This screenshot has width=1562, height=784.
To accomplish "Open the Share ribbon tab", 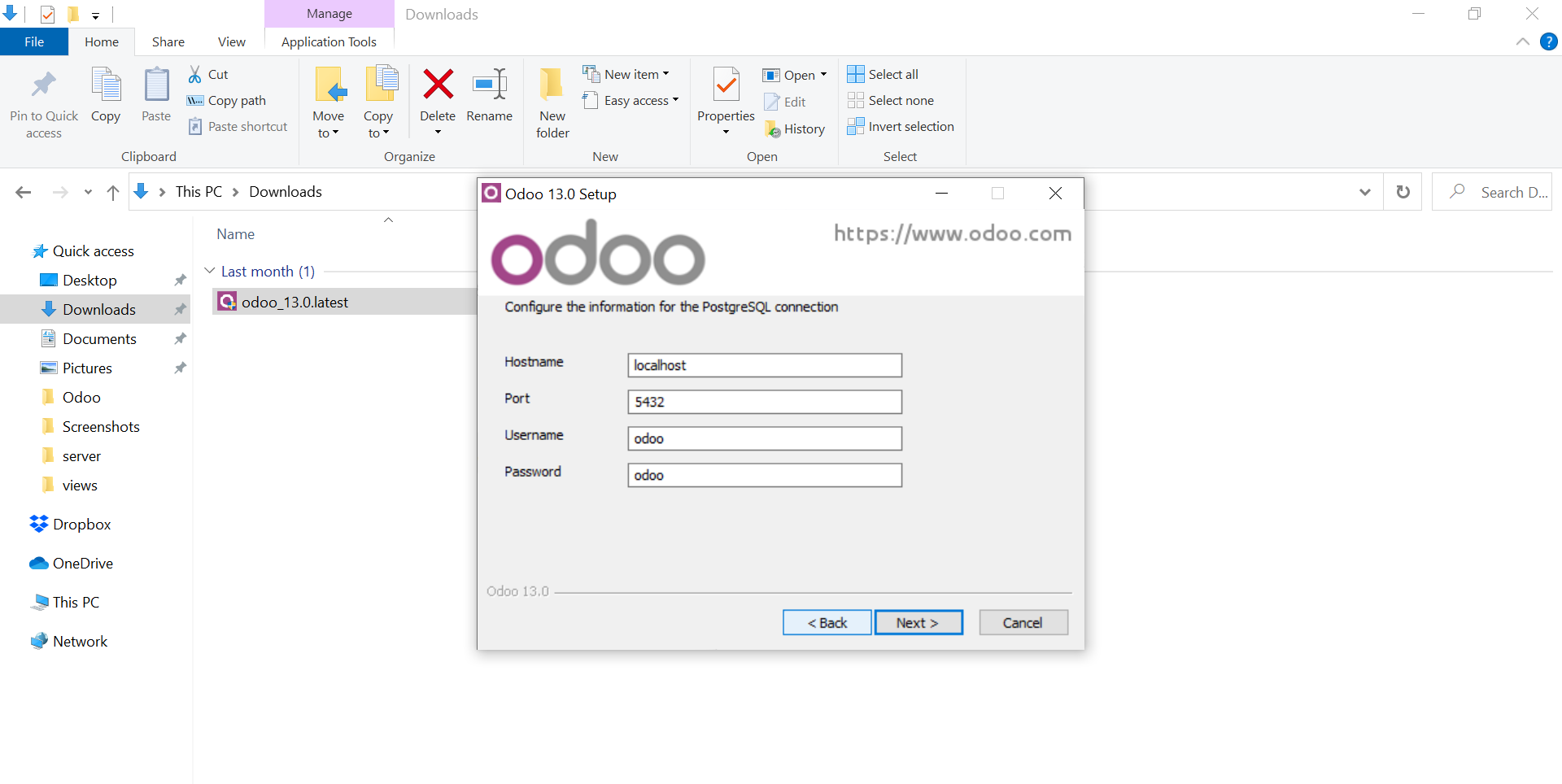I will pos(168,42).
